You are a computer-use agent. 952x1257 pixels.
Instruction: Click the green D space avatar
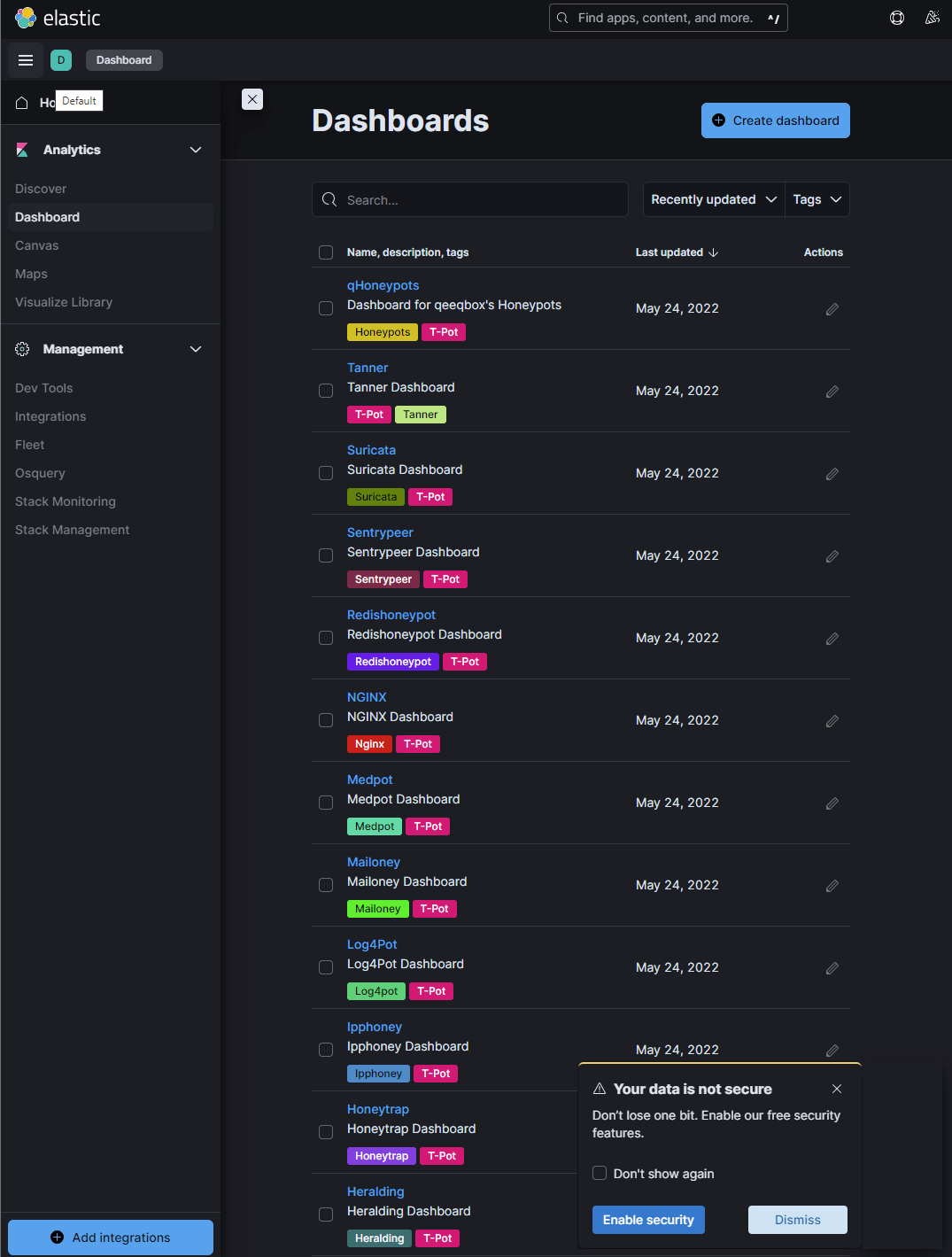pos(61,60)
